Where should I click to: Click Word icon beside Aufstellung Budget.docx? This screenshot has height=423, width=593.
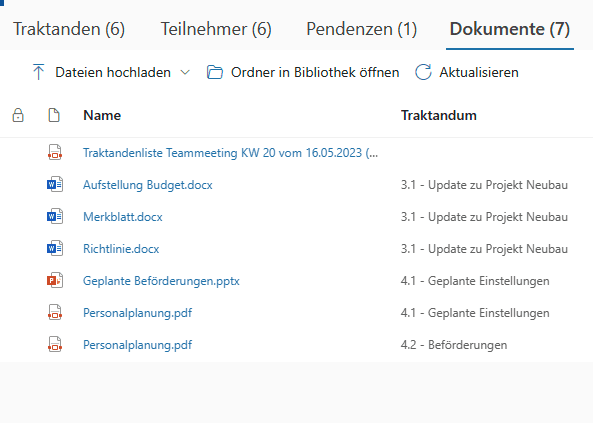pyautogui.click(x=55, y=184)
